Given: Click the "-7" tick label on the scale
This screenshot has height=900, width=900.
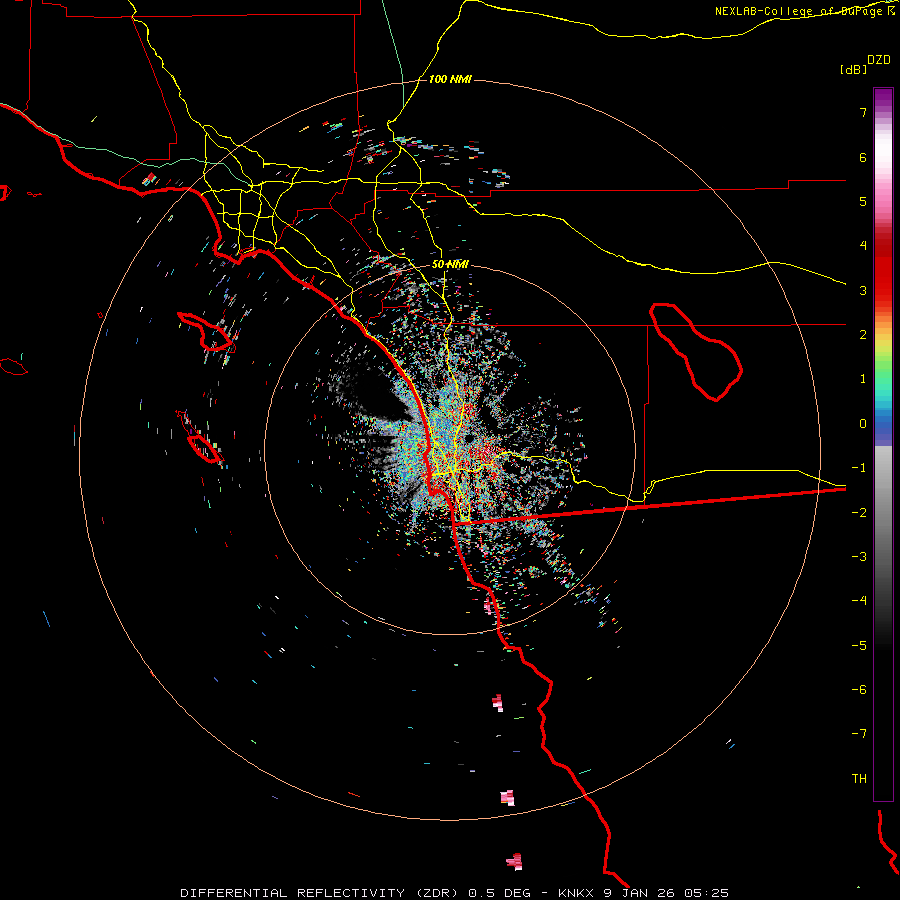Looking at the screenshot, I should pyautogui.click(x=859, y=734).
